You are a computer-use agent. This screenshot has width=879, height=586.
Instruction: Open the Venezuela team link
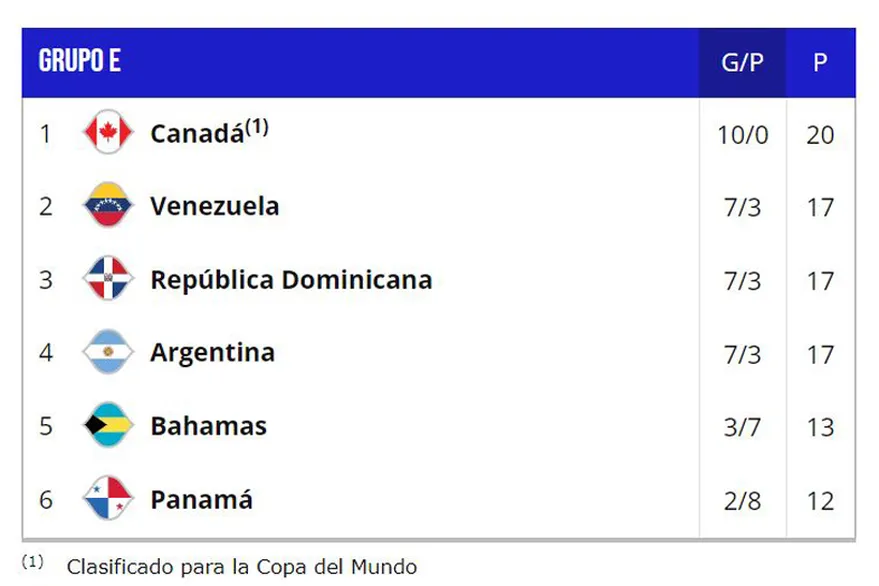[x=214, y=207]
